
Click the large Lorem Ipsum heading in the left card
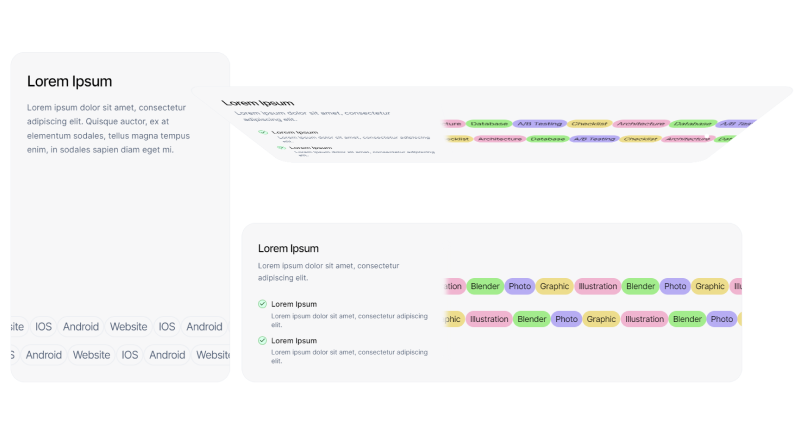(69, 81)
